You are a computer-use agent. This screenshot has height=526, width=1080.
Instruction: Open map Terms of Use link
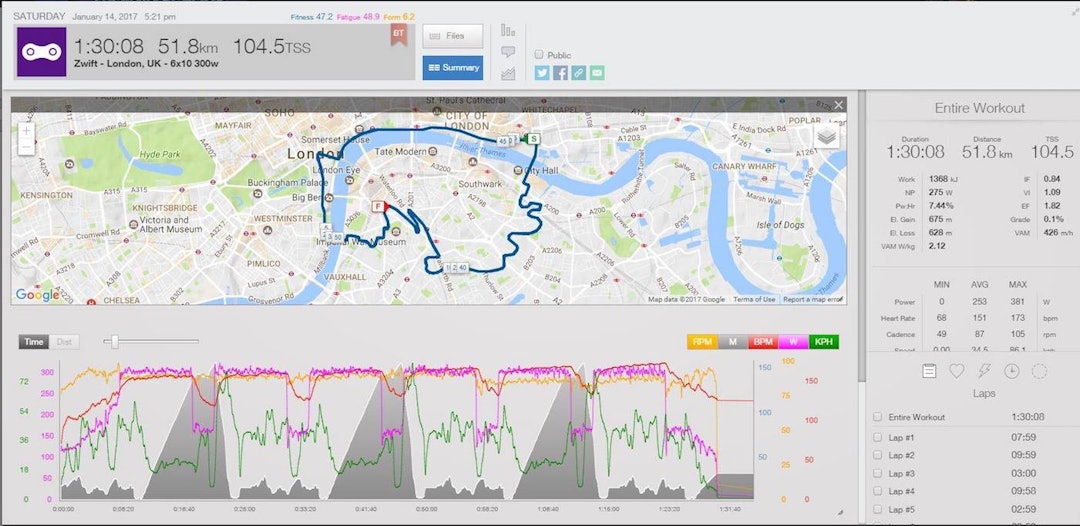pyautogui.click(x=754, y=299)
